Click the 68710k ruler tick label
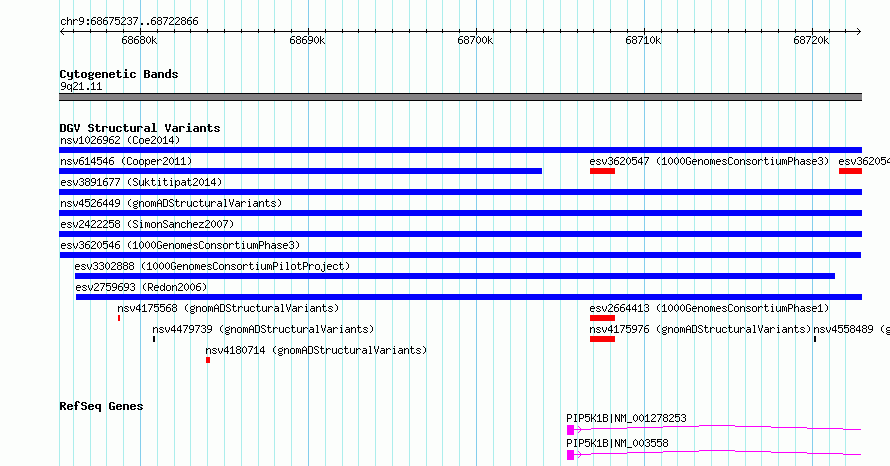 (x=643, y=41)
